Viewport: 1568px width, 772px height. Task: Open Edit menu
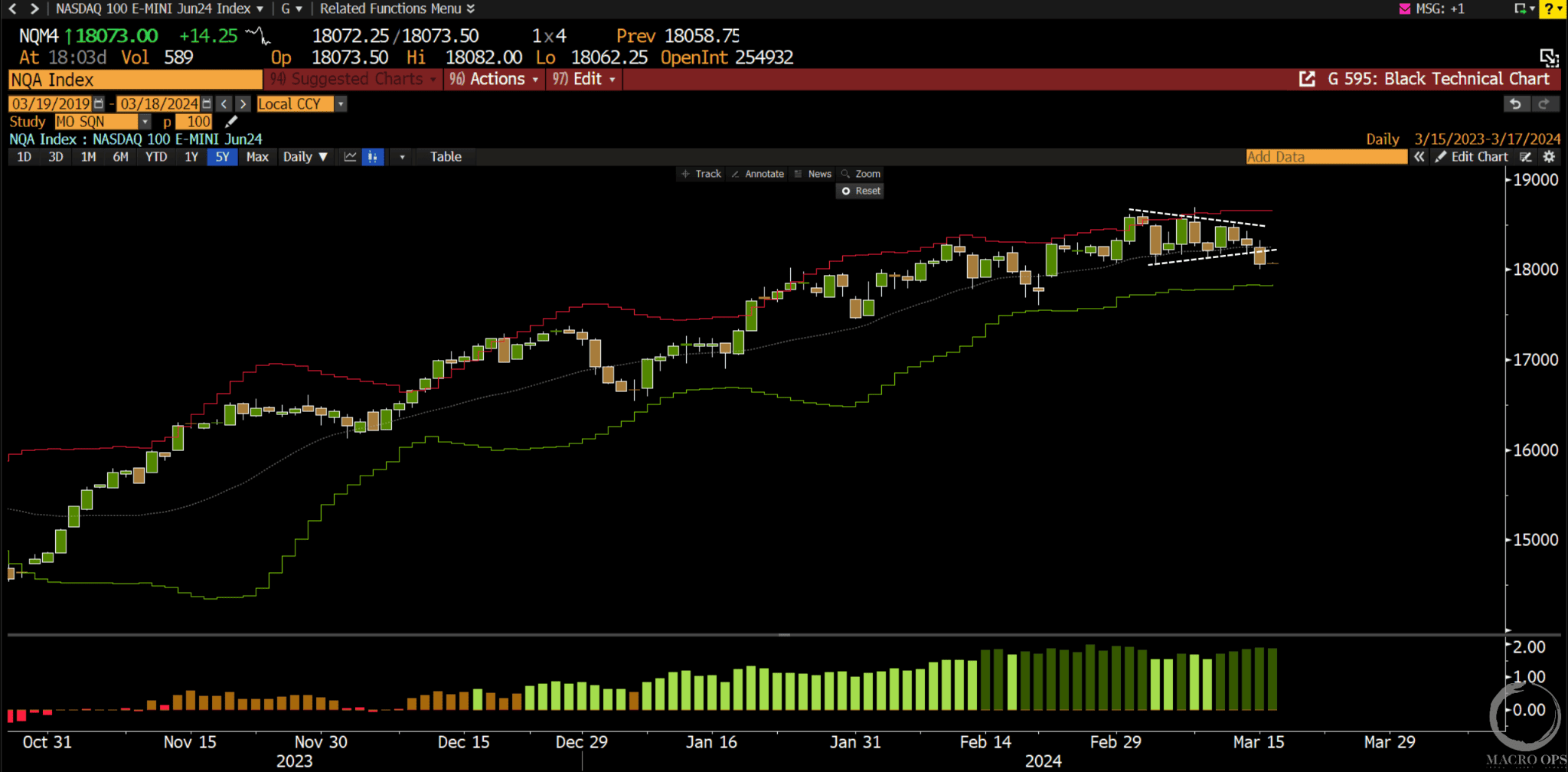tap(583, 79)
